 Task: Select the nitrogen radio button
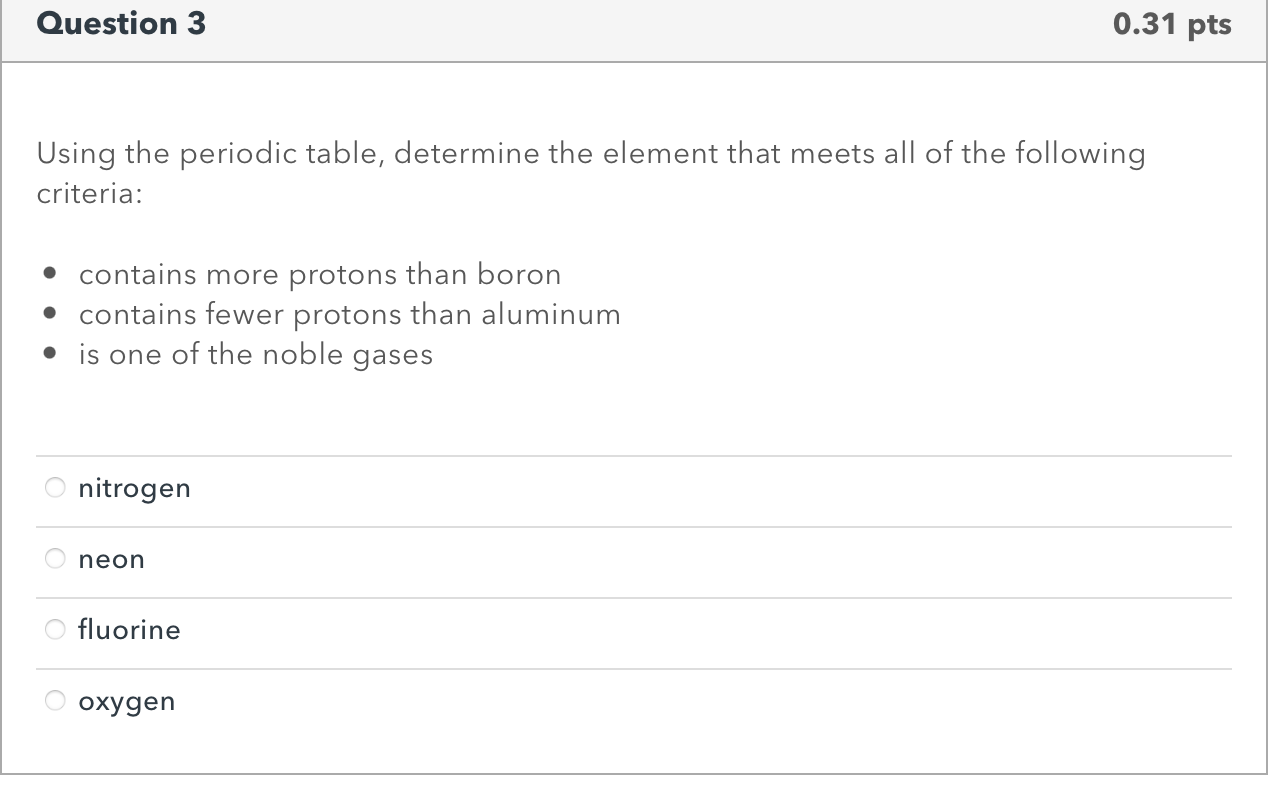click(x=55, y=488)
